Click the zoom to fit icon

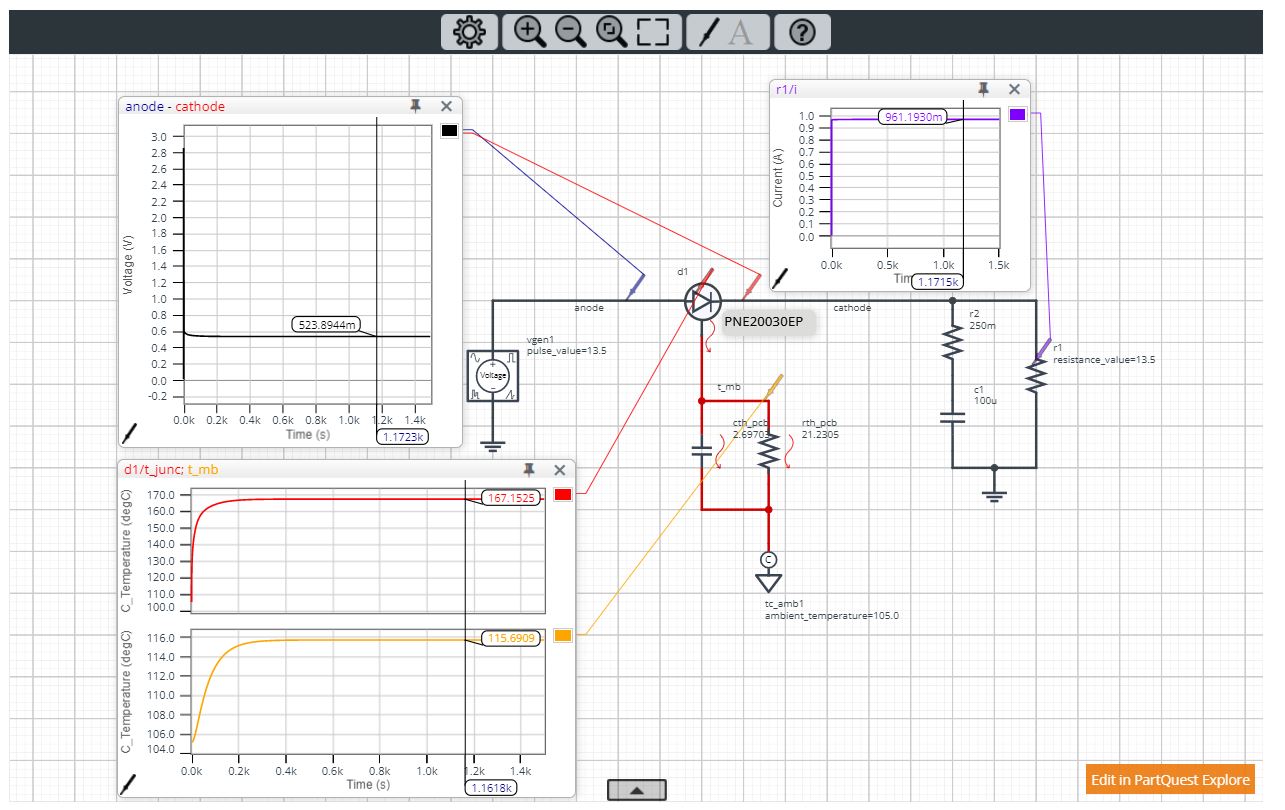[610, 32]
